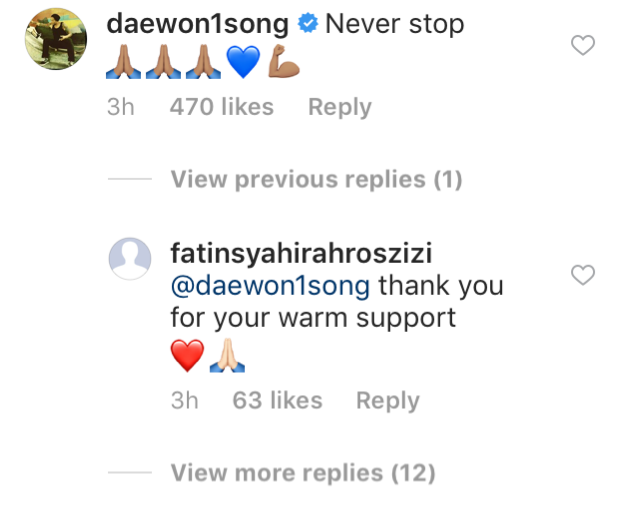
Task: Like daewon1song's "Never stop" comment
Action: 583,45
